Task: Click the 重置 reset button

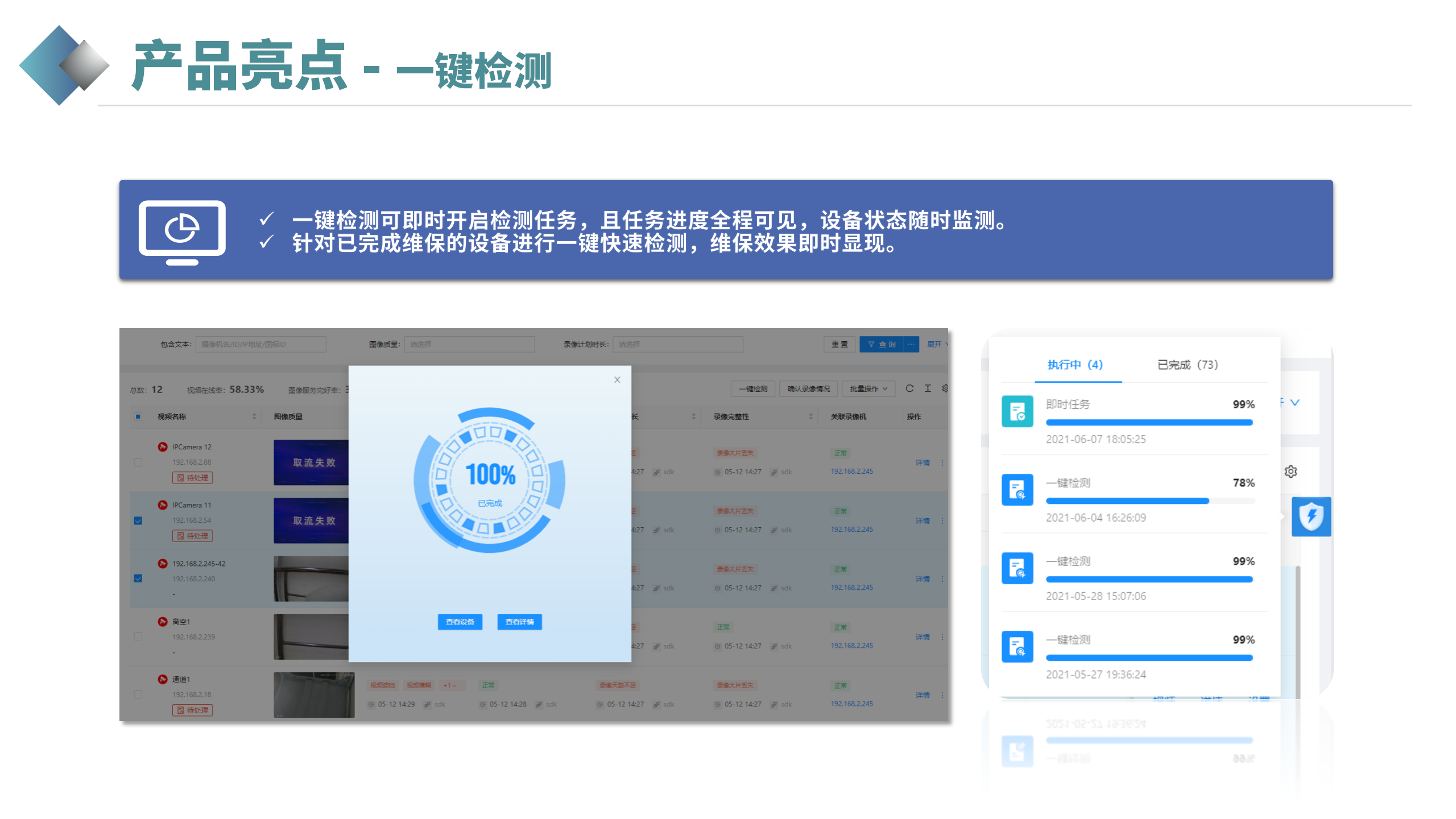Action: (839, 344)
